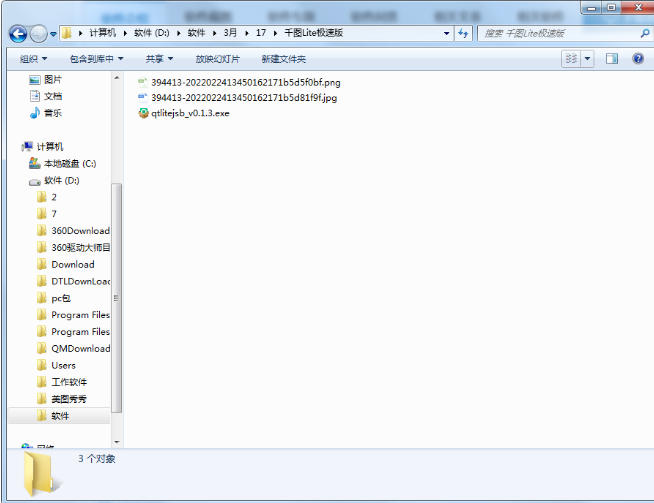654x503 pixels.
Task: Open the view options dropdown arrow
Action: [x=587, y=59]
